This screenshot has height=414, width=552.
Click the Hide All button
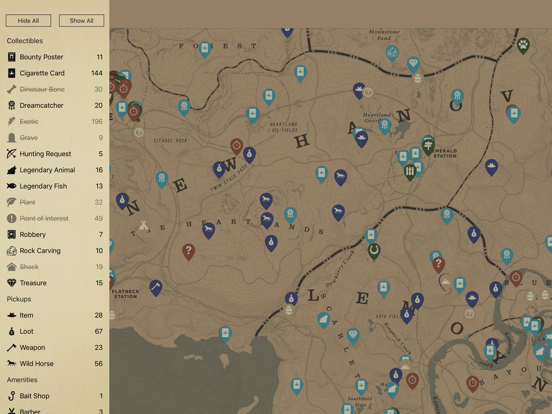click(x=28, y=20)
